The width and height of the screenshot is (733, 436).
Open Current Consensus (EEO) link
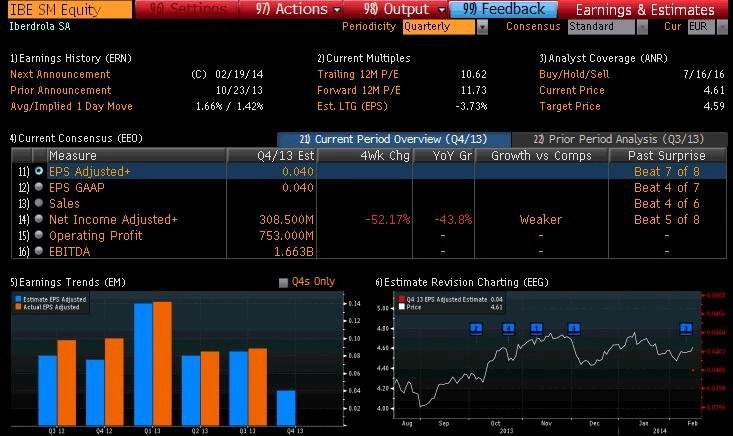(76, 138)
